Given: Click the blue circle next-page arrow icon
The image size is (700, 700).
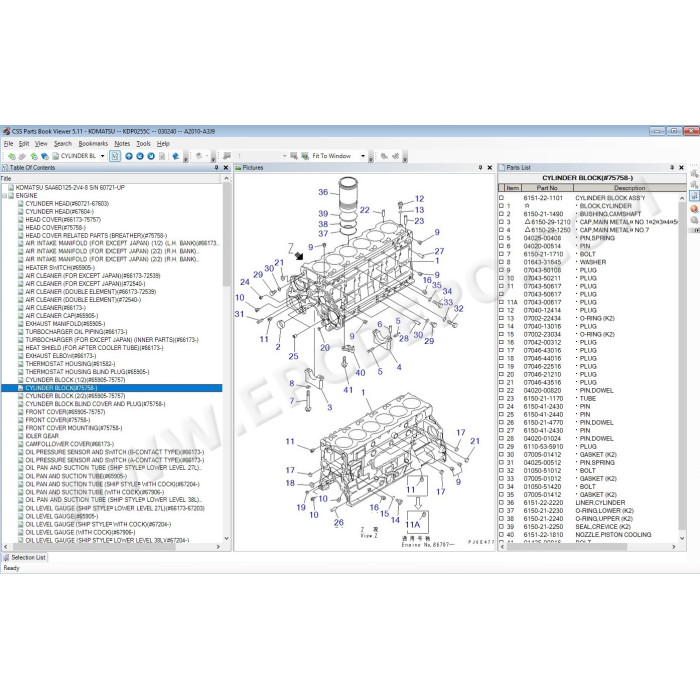Looking at the screenshot, I should [x=151, y=156].
